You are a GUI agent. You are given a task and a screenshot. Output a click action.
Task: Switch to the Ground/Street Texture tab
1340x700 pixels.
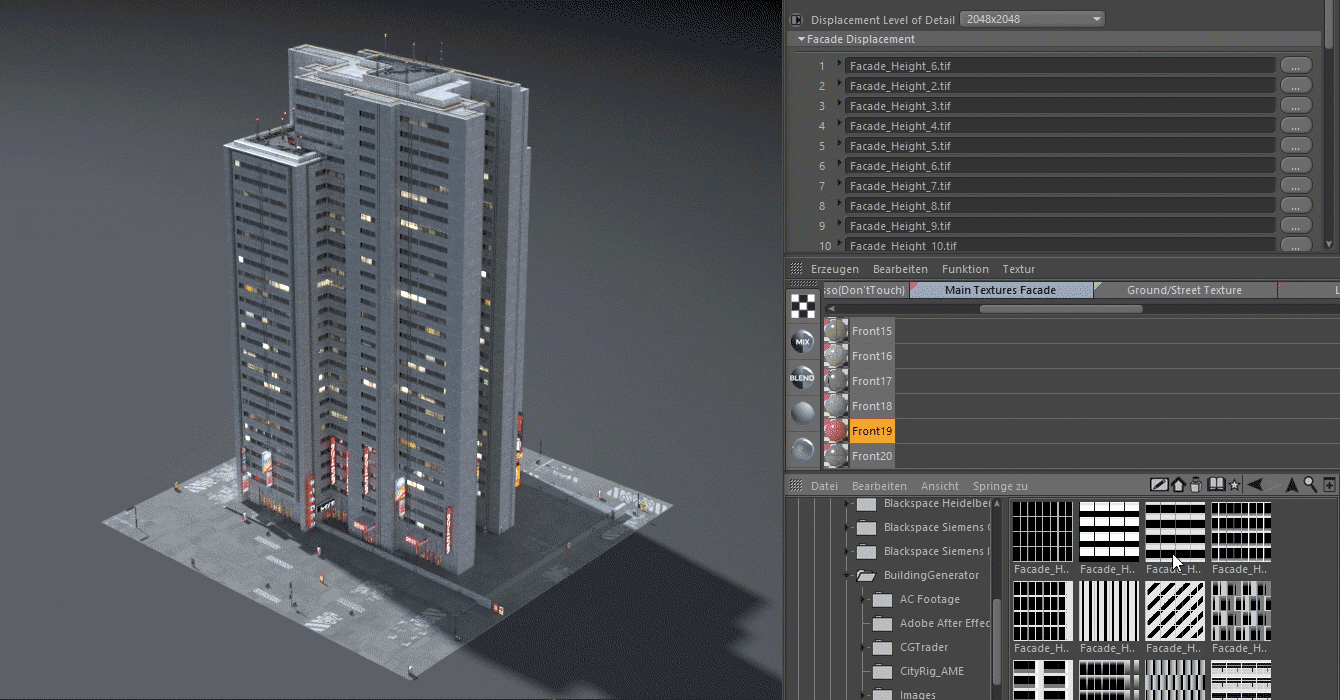[x=1184, y=290]
